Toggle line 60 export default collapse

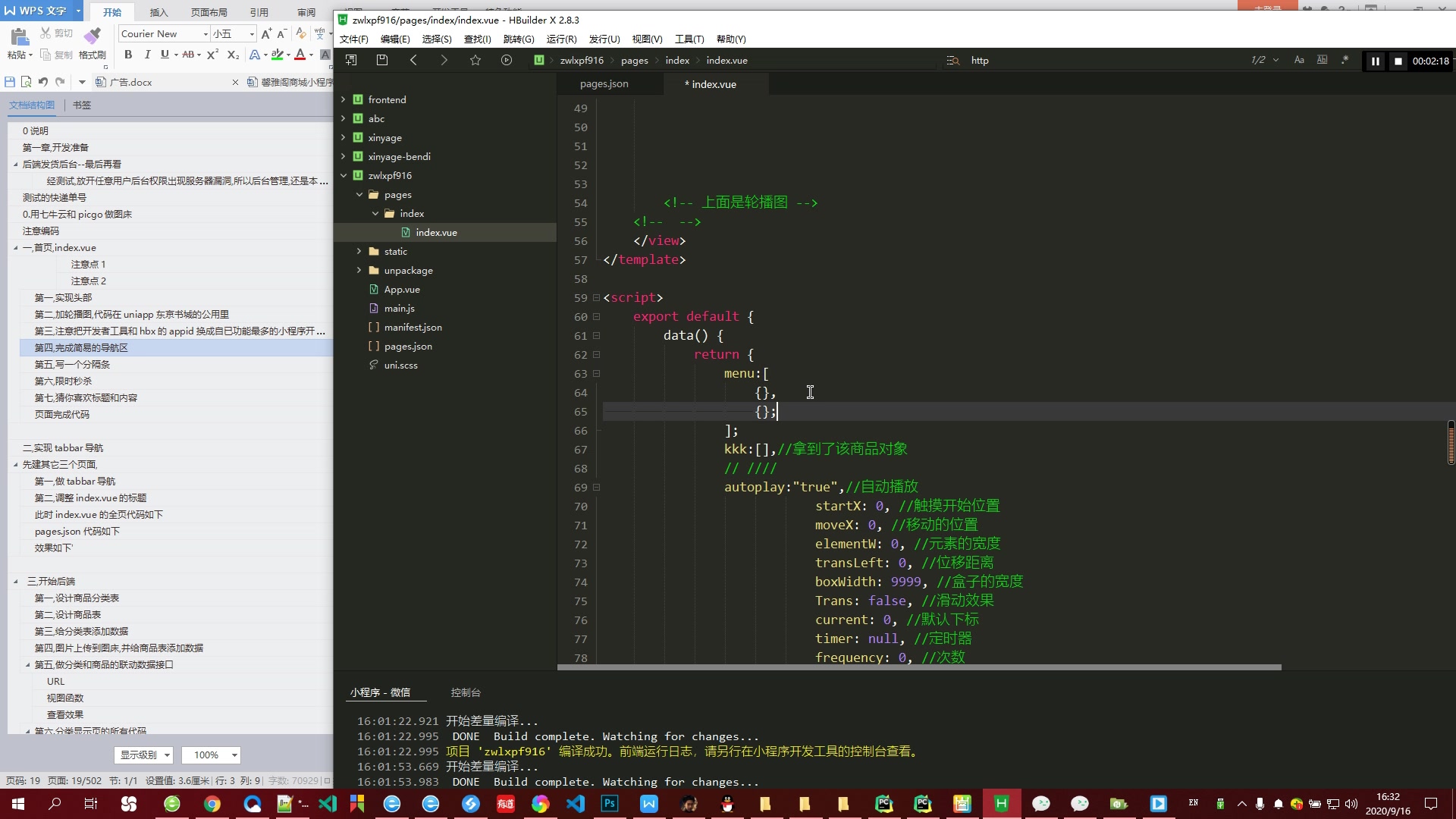point(595,316)
